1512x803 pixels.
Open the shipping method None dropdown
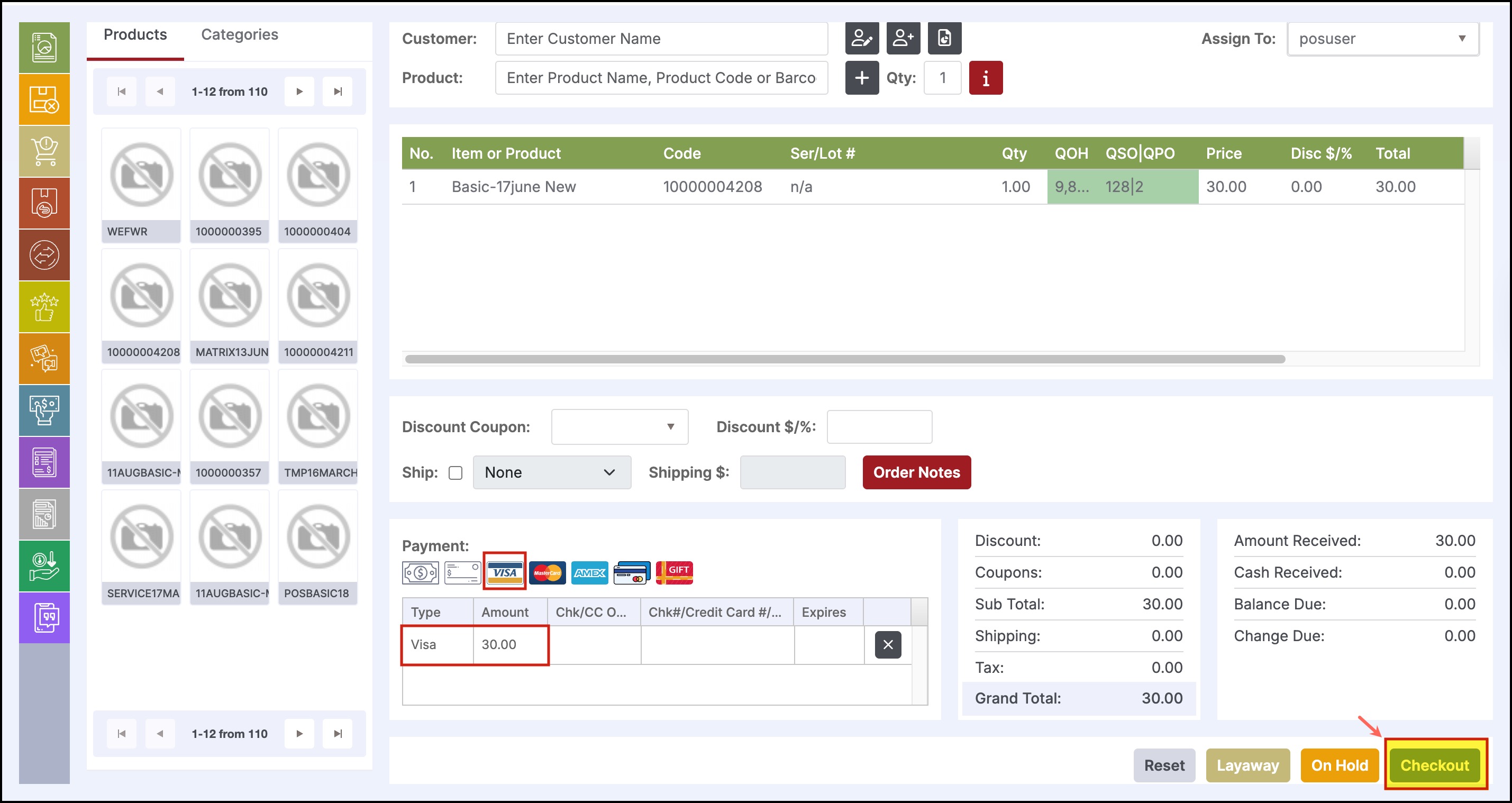[551, 473]
